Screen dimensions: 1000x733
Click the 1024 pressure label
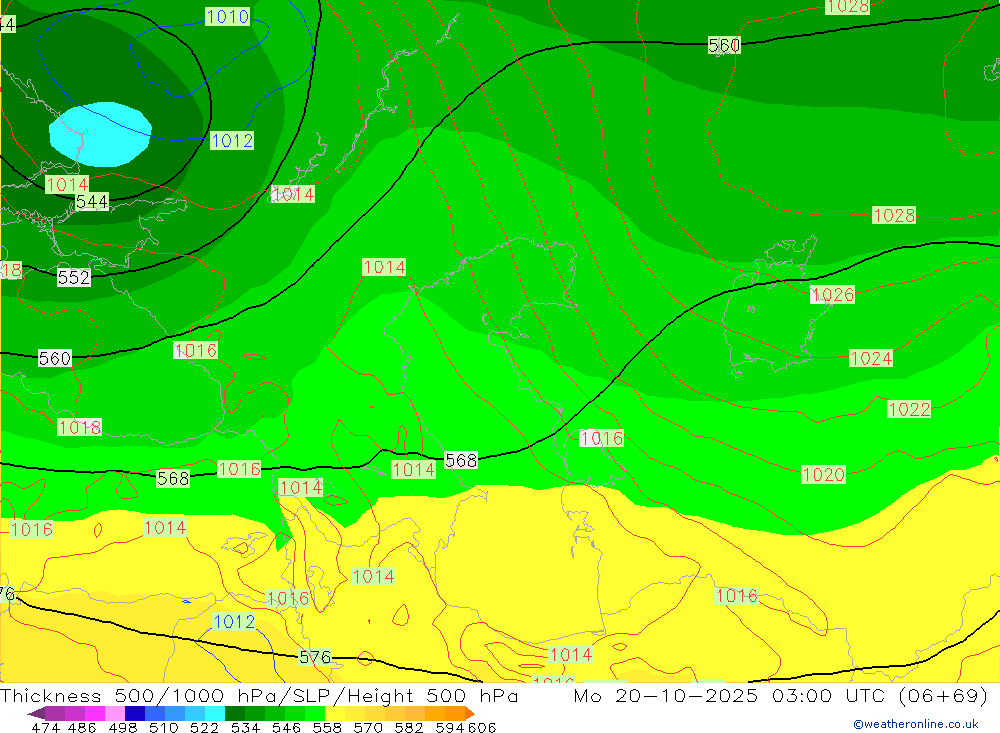click(871, 359)
